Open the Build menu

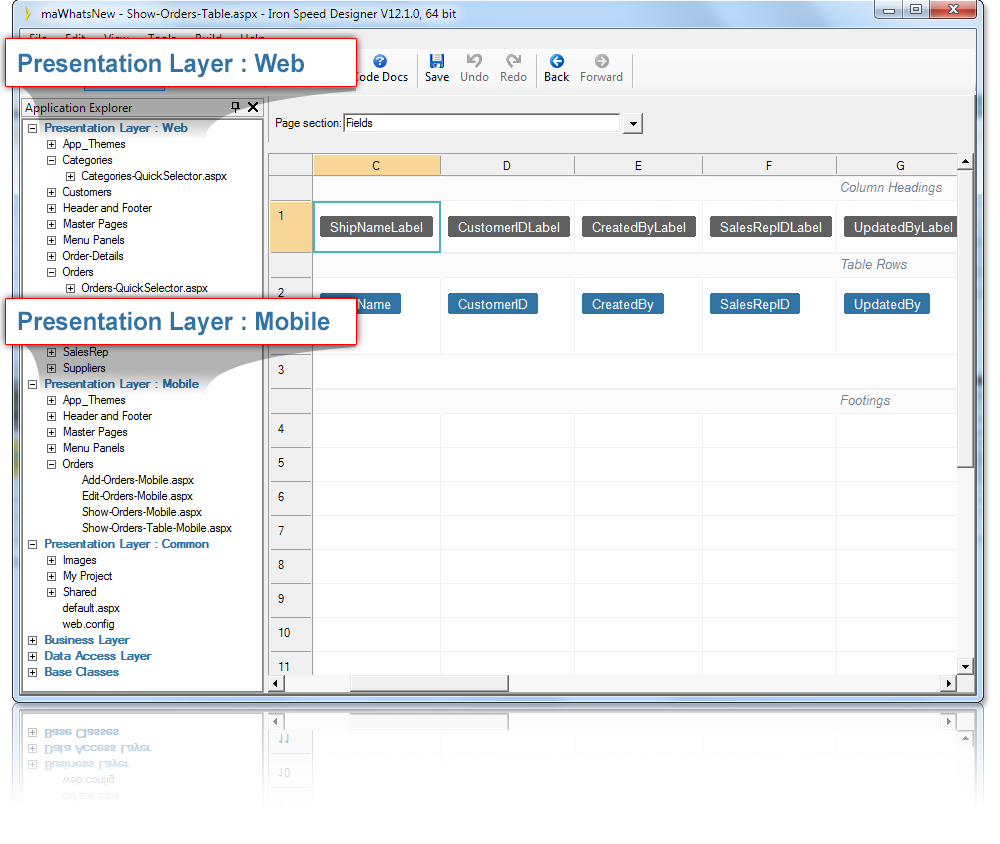[210, 39]
